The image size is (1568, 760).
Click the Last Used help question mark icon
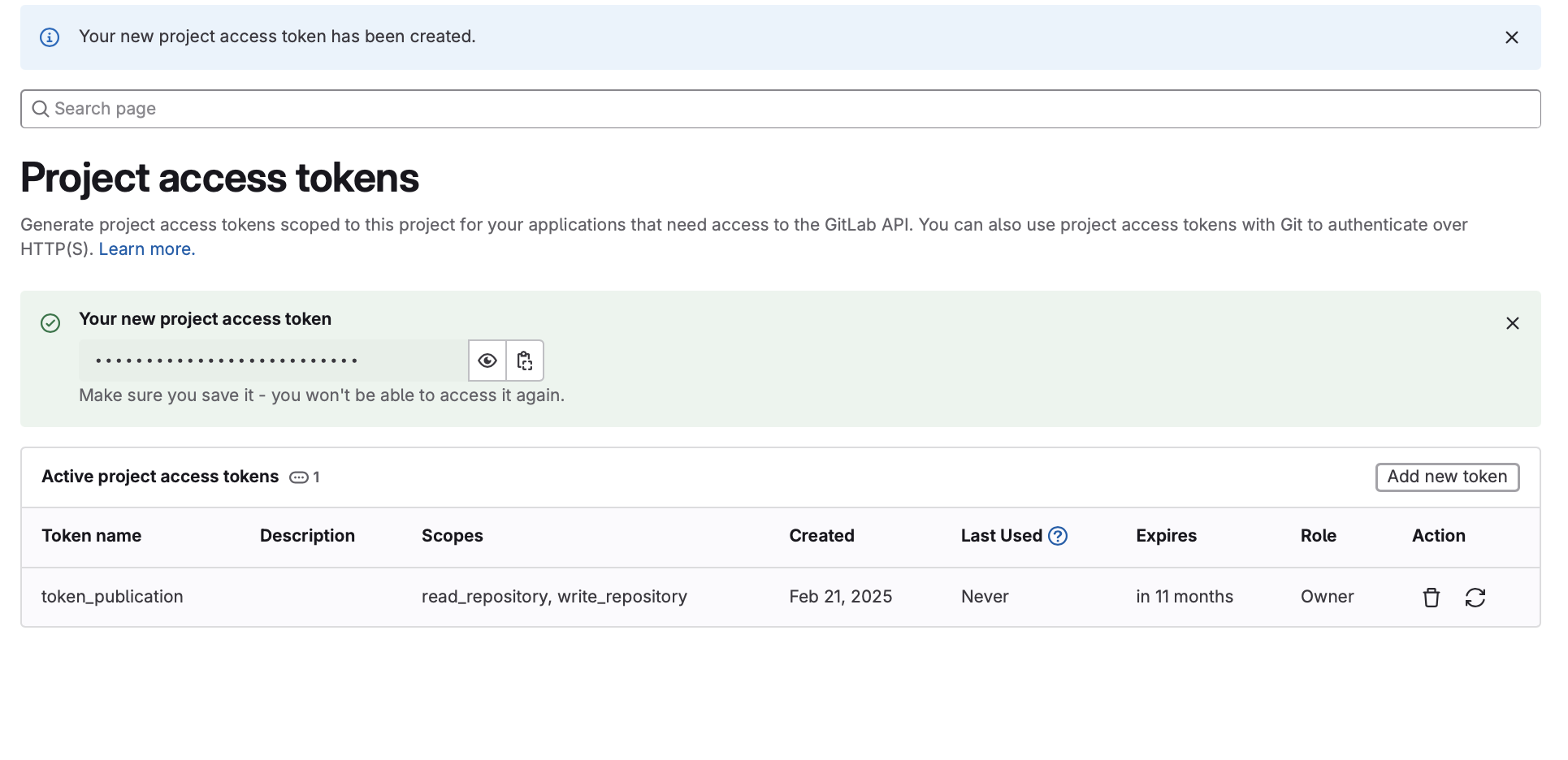tap(1057, 536)
